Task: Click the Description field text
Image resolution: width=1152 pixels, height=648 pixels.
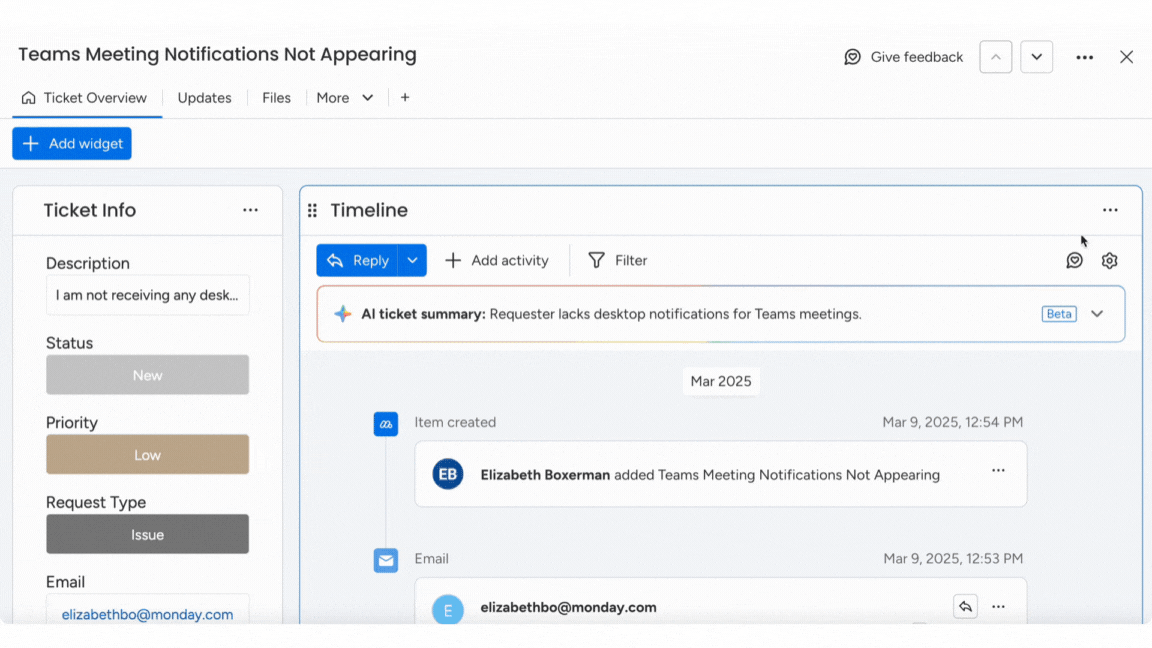Action: pos(148,295)
